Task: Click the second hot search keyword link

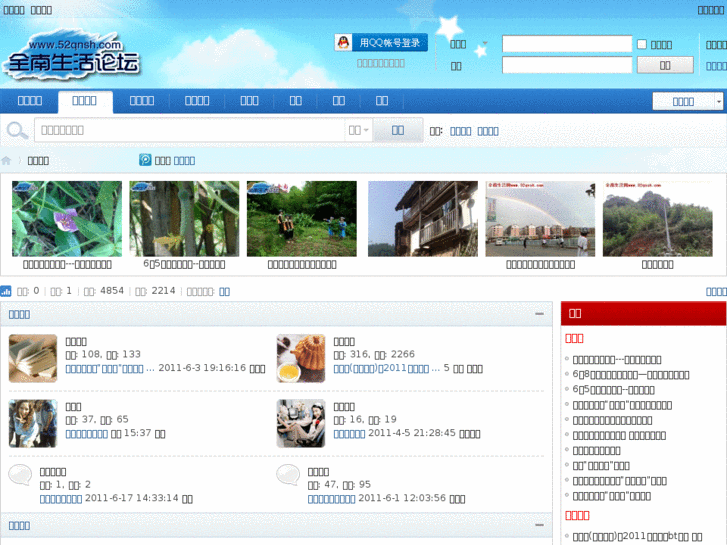Action: 488,131
